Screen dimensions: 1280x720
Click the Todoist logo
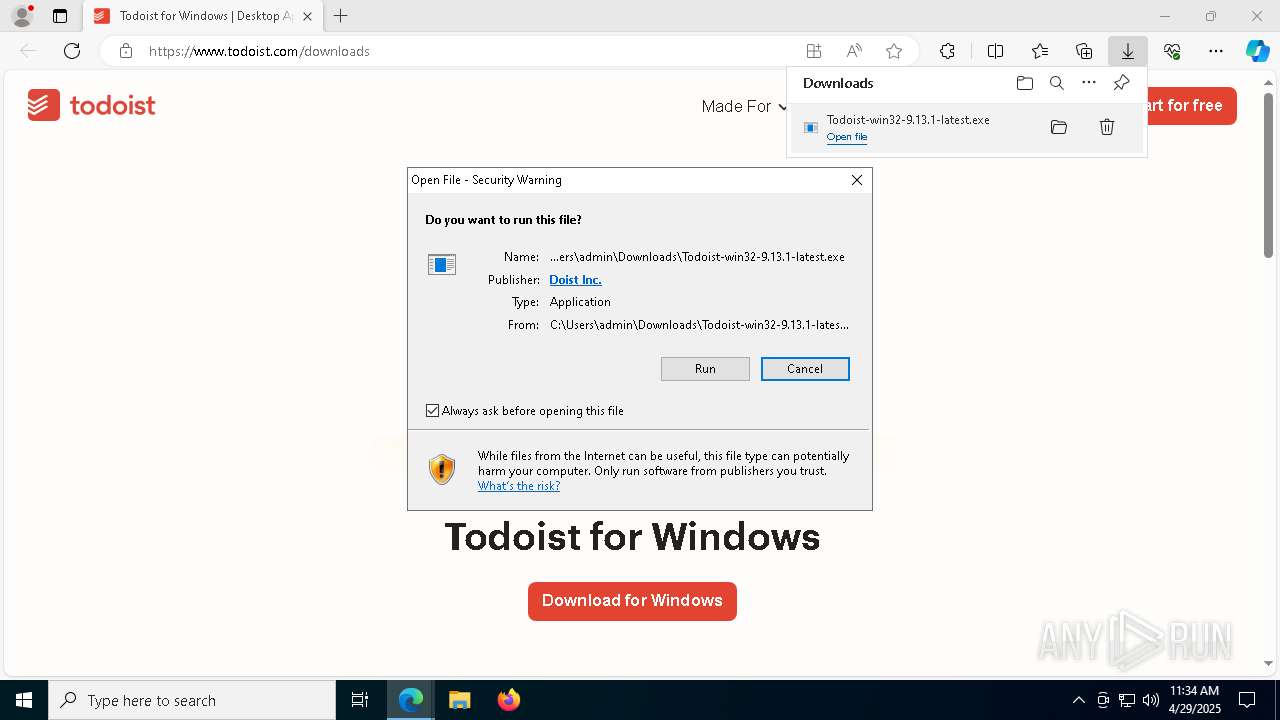pyautogui.click(x=92, y=105)
